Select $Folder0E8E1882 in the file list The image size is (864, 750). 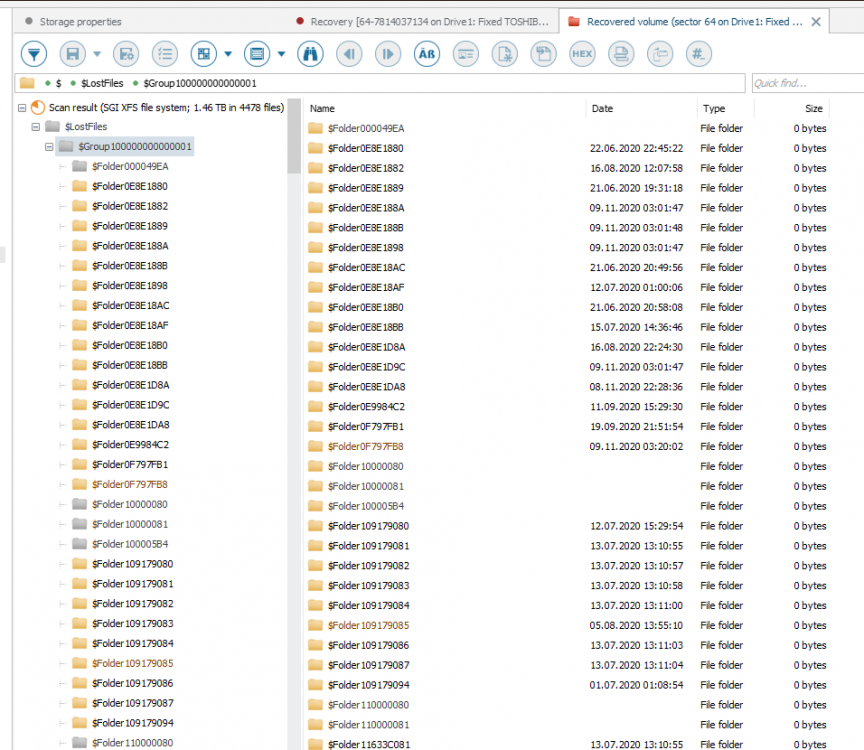coord(366,168)
